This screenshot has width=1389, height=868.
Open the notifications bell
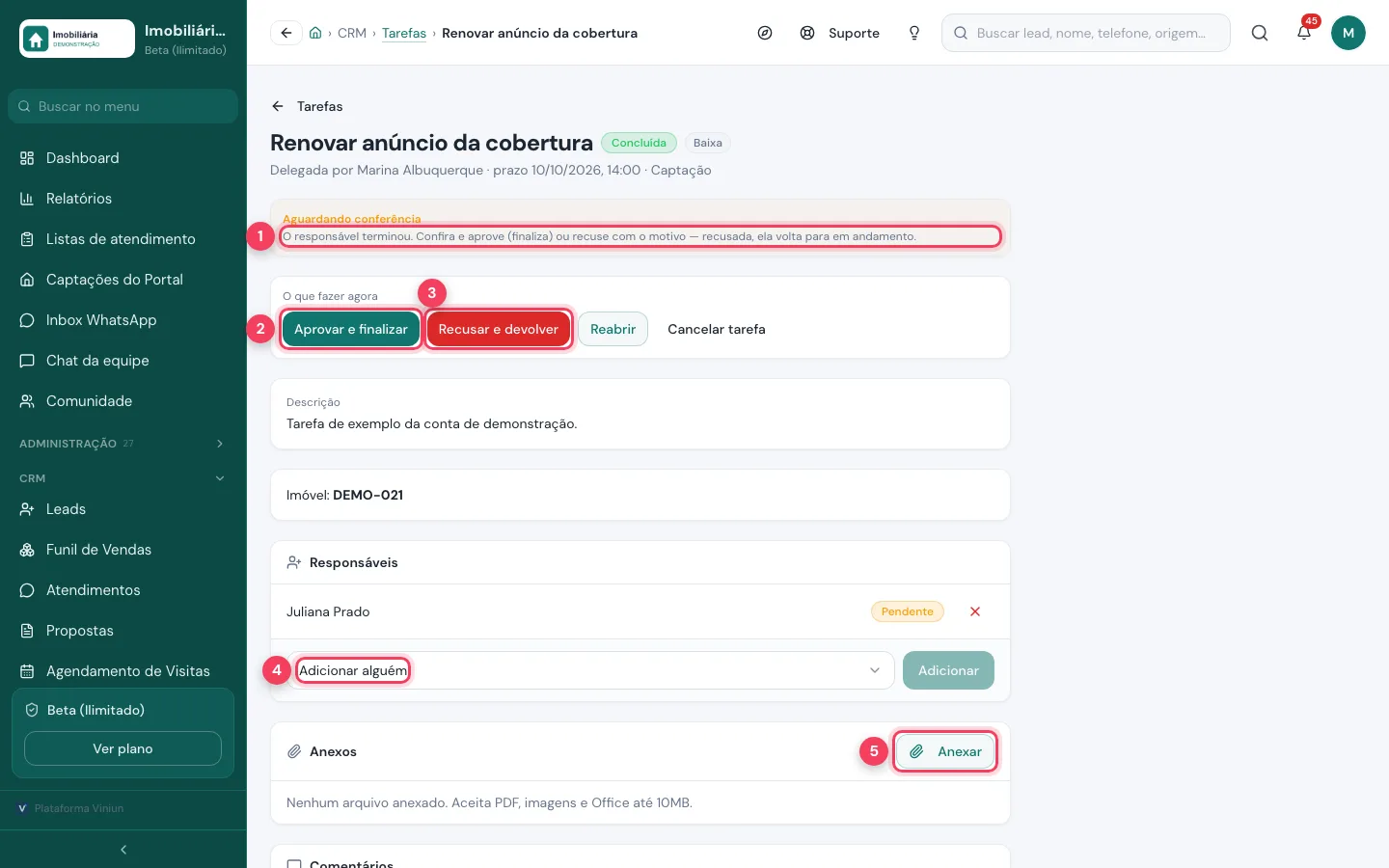point(1304,33)
